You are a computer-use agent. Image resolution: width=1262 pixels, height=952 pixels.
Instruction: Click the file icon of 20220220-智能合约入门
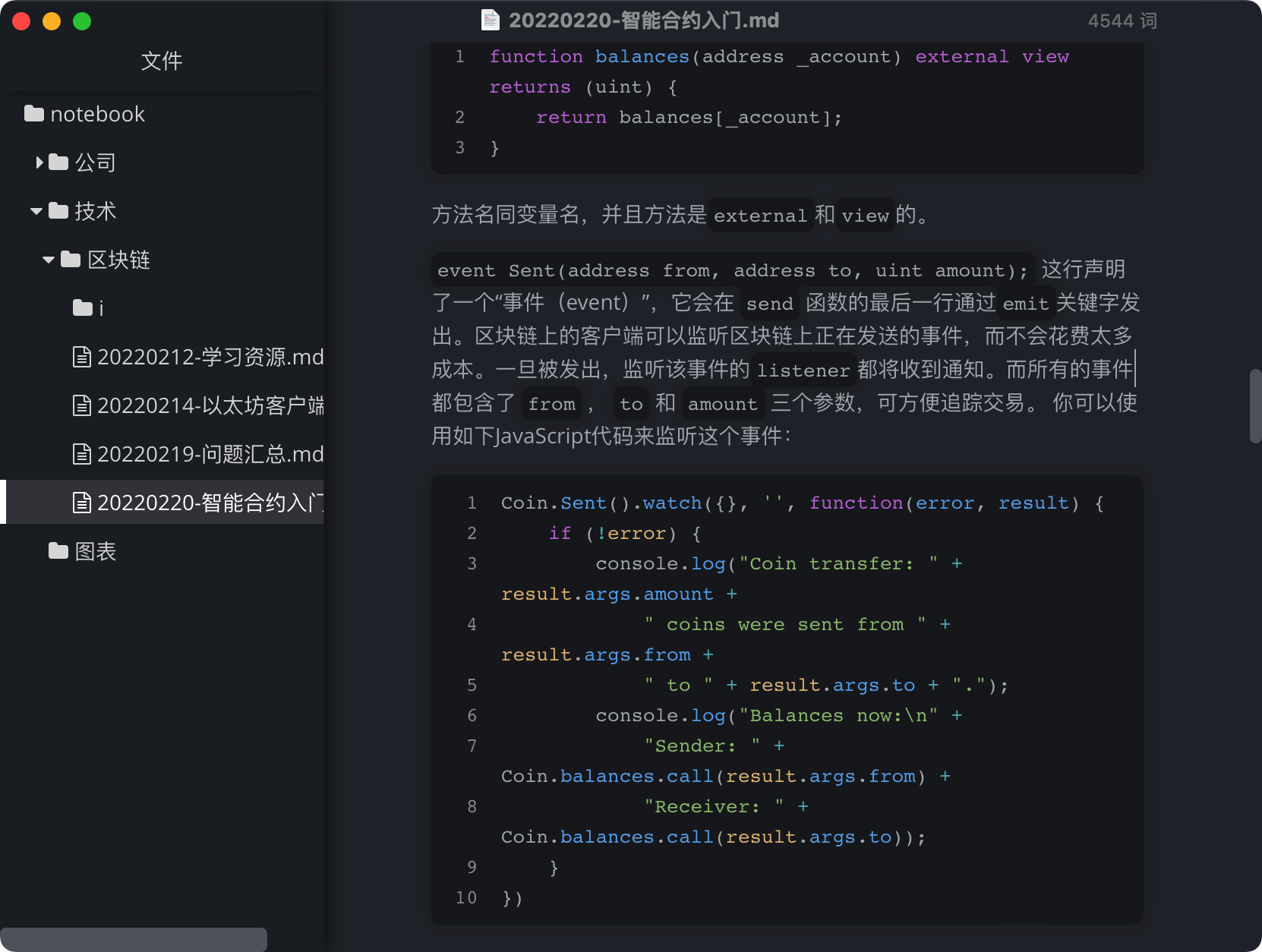[x=82, y=502]
